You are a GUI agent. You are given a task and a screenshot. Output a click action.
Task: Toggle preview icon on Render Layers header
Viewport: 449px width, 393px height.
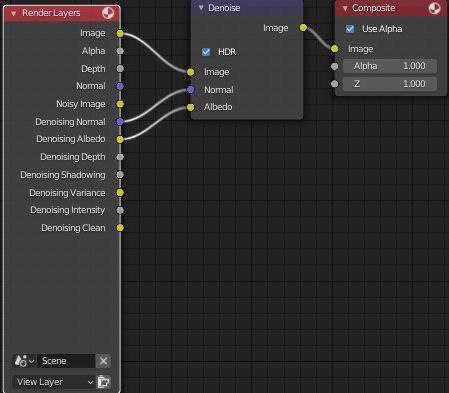pos(108,13)
